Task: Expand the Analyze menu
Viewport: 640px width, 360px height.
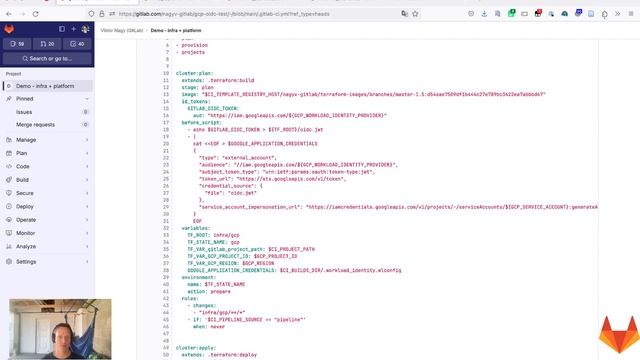Action: [x=47, y=247]
